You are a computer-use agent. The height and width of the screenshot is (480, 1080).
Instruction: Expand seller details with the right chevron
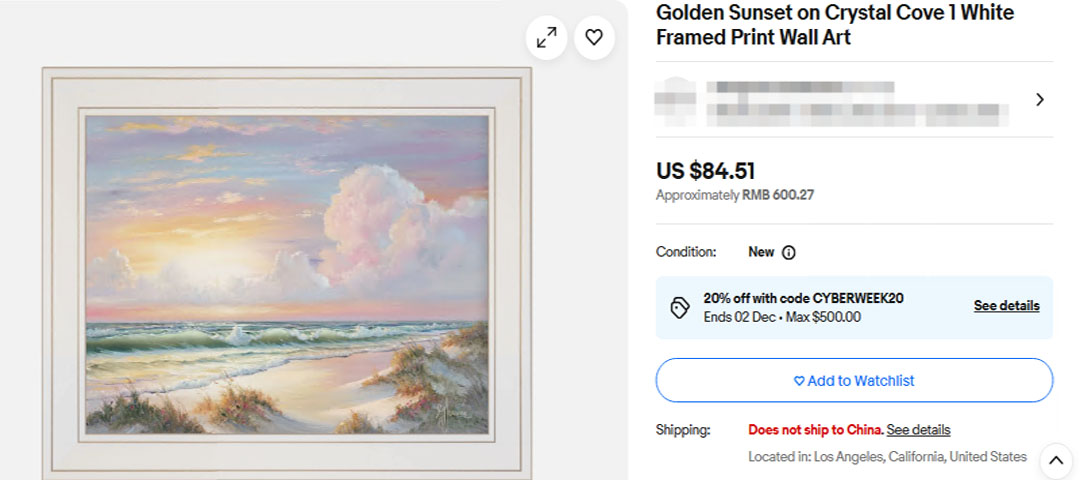pos(1040,100)
